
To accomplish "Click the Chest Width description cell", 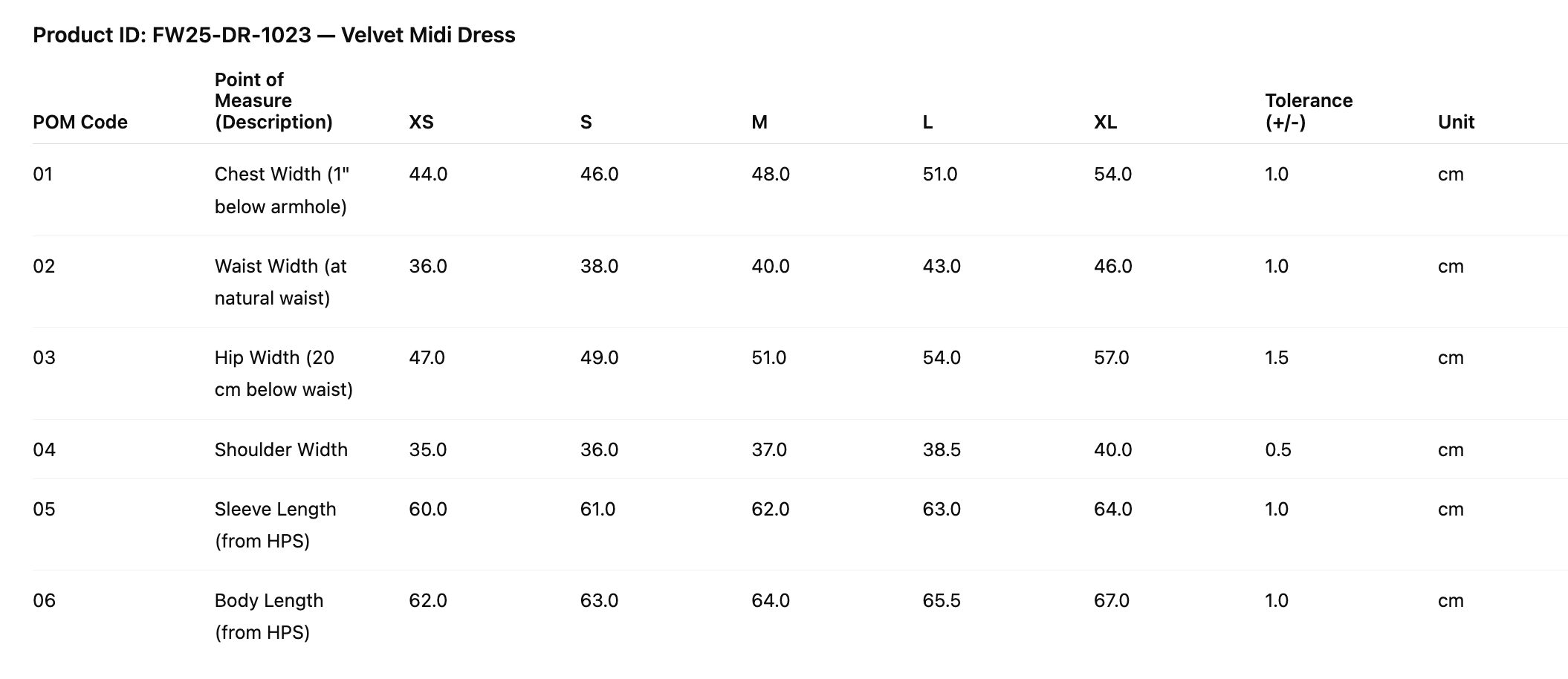I will click(282, 190).
